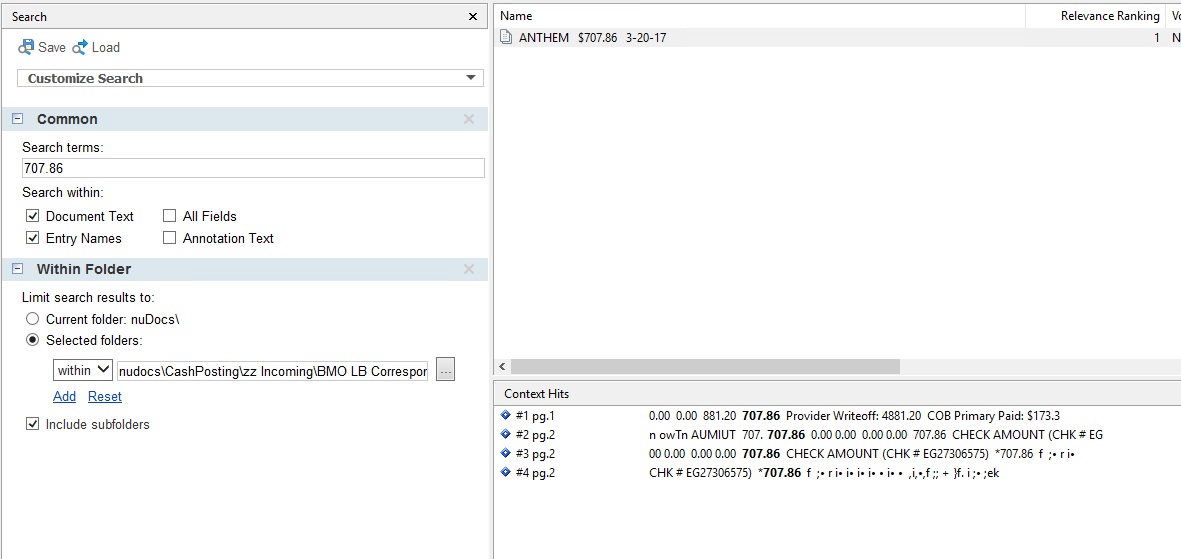This screenshot has width=1181, height=559.
Task: Click the selected folder path field
Action: click(273, 371)
